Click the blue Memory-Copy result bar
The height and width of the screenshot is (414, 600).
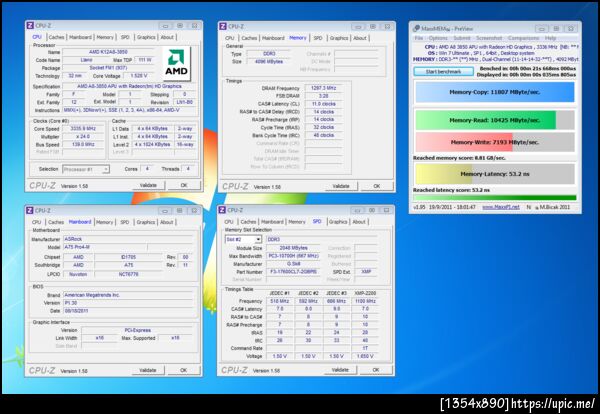pos(495,92)
